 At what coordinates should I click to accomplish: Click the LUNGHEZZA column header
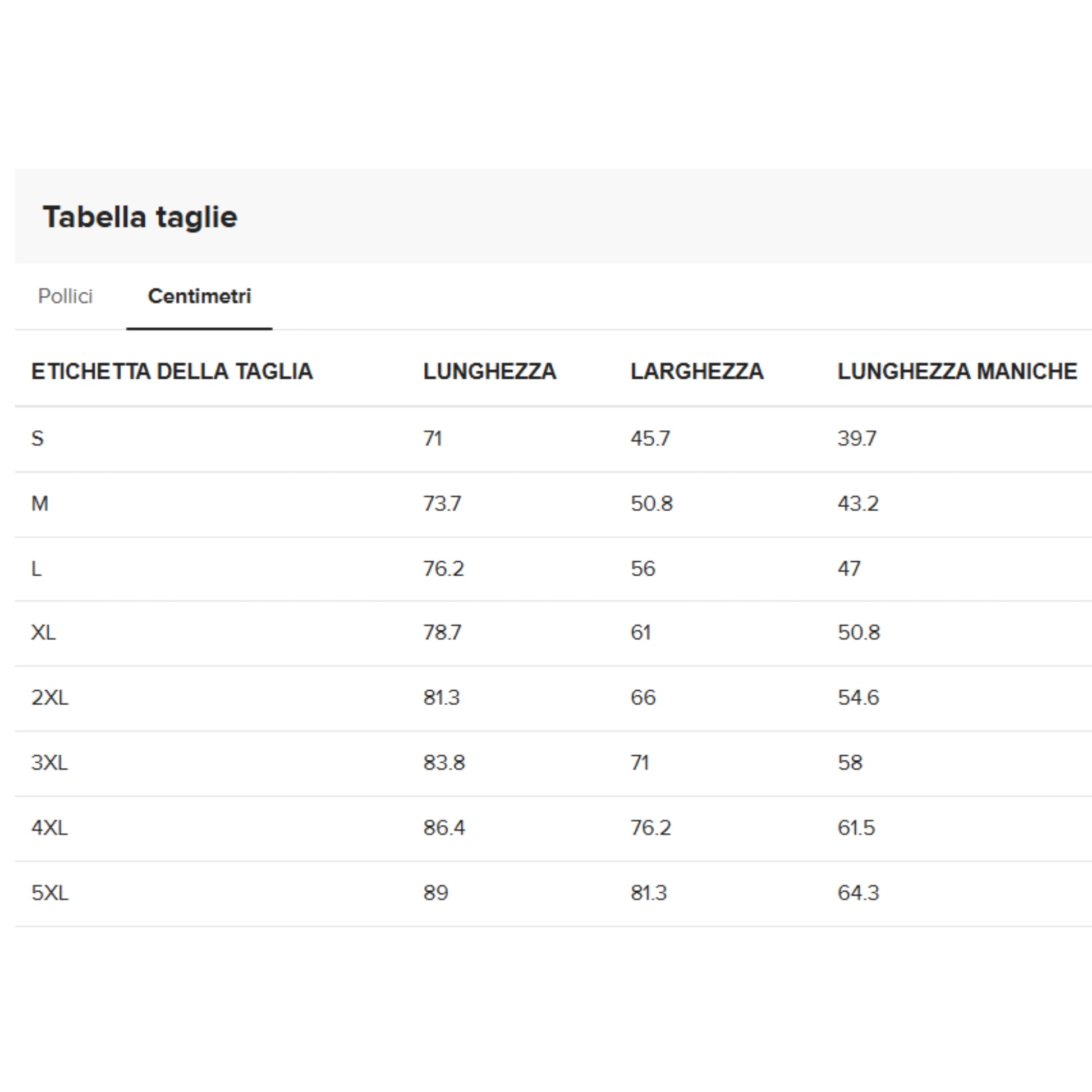[489, 371]
